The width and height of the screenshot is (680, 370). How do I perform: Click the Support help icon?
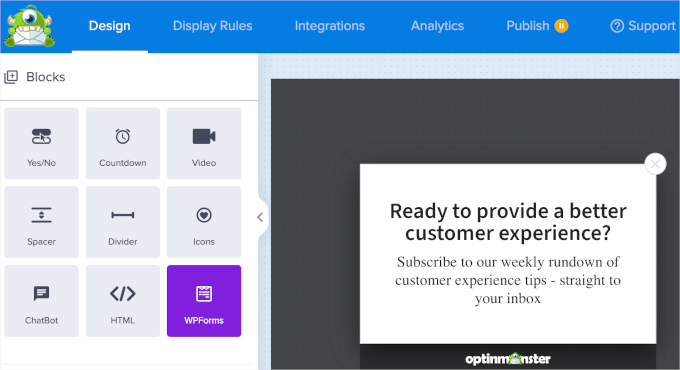(617, 26)
